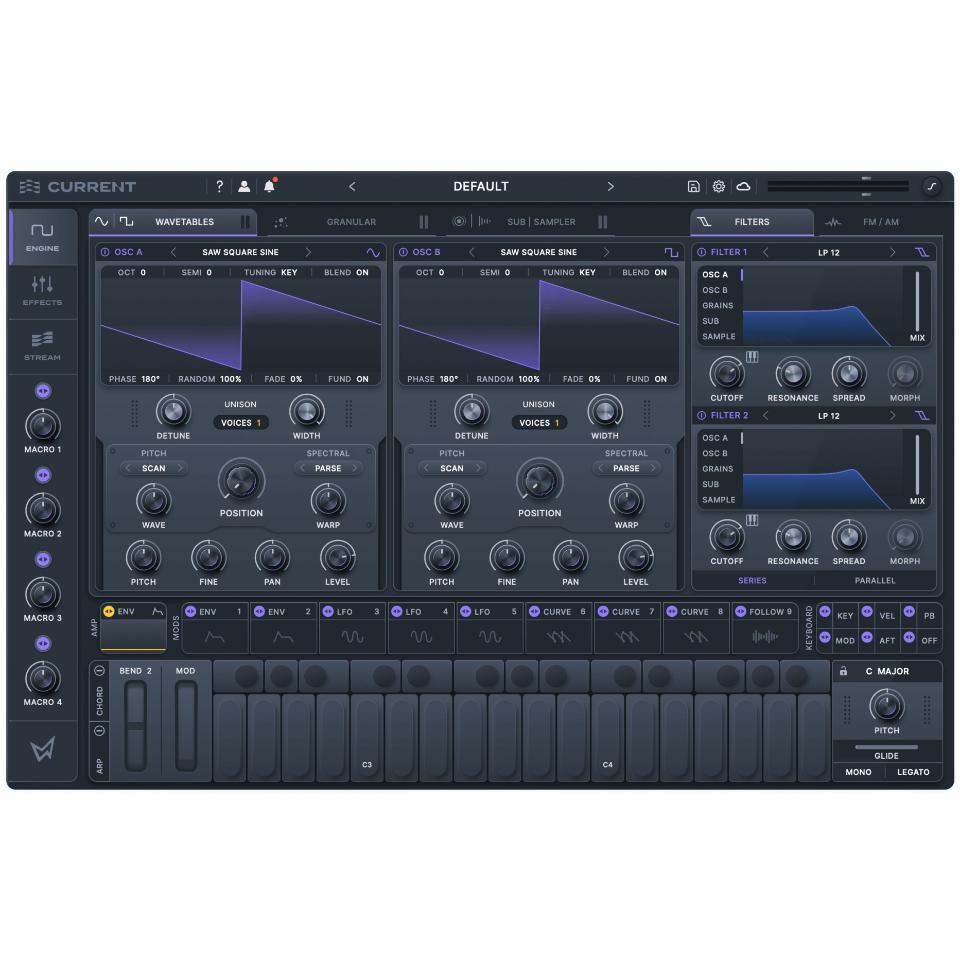
Task: Open the Stream section in sidebar
Action: tap(42, 346)
